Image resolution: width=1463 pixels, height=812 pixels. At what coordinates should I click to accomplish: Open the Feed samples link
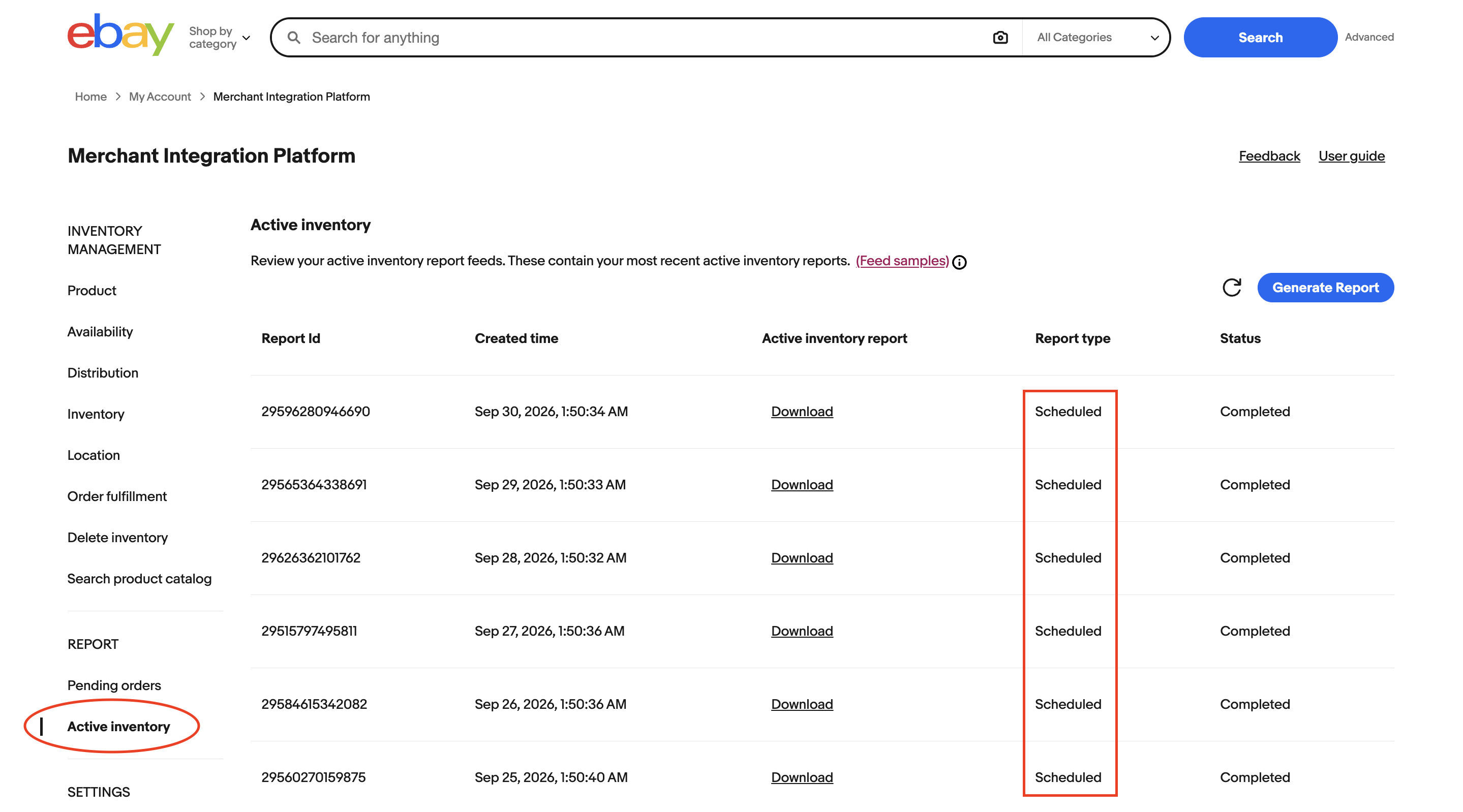tap(902, 261)
